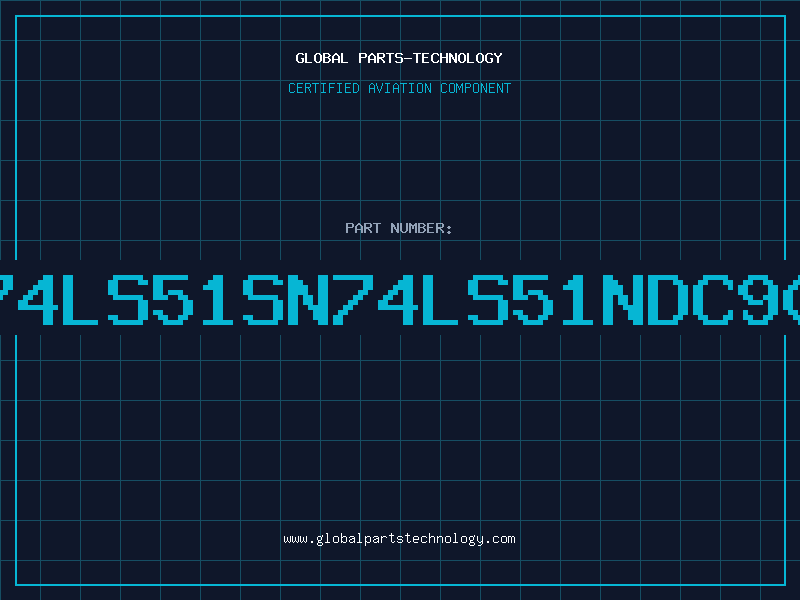This screenshot has height=600, width=800.
Task: Click the letters SN in the part number
Action: 286,299
